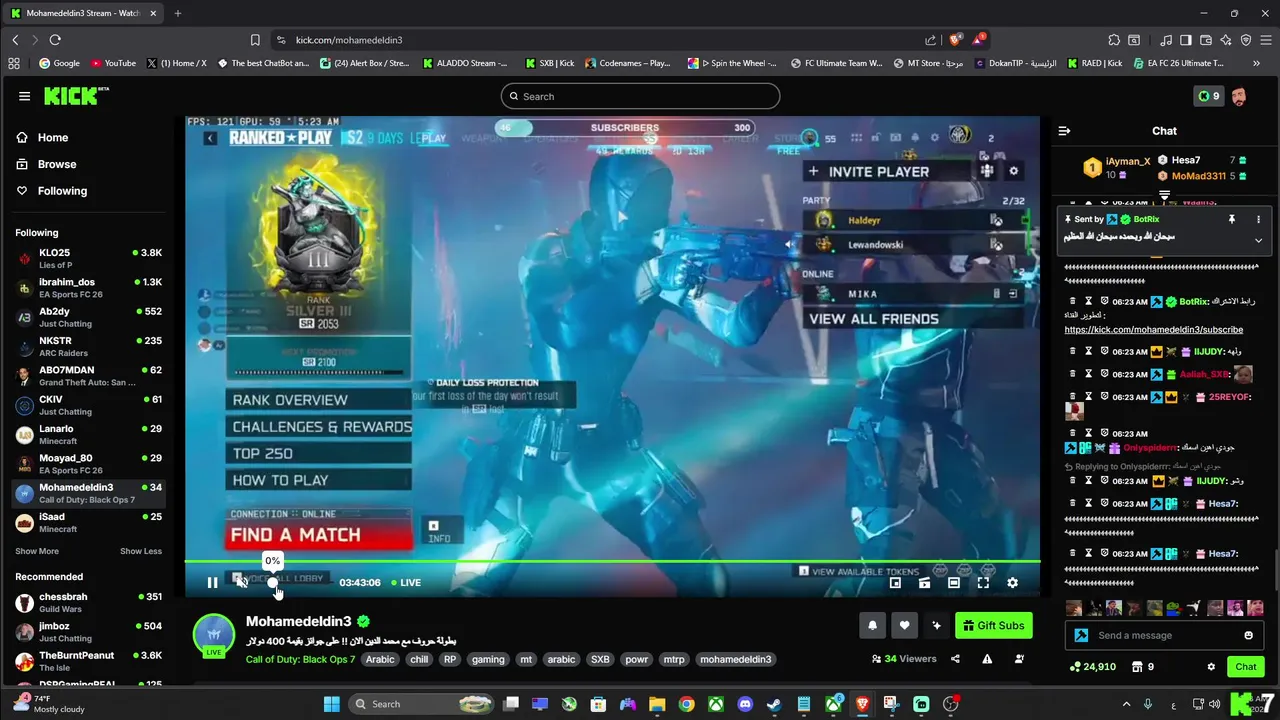Select the gaming tag

click(x=488, y=659)
